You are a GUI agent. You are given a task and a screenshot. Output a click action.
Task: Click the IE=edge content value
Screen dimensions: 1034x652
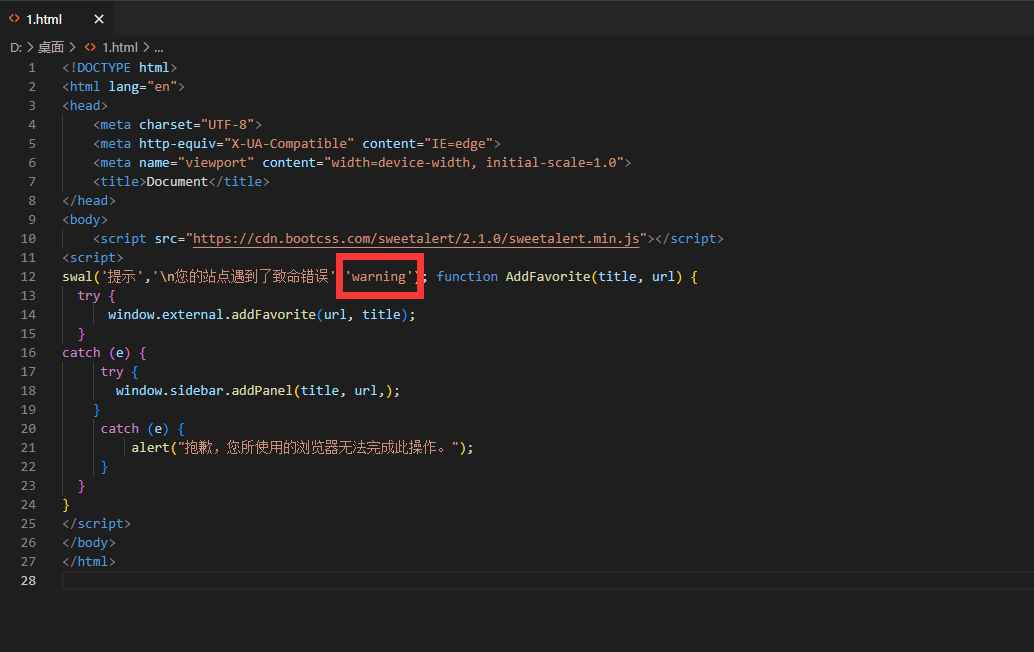(x=459, y=144)
